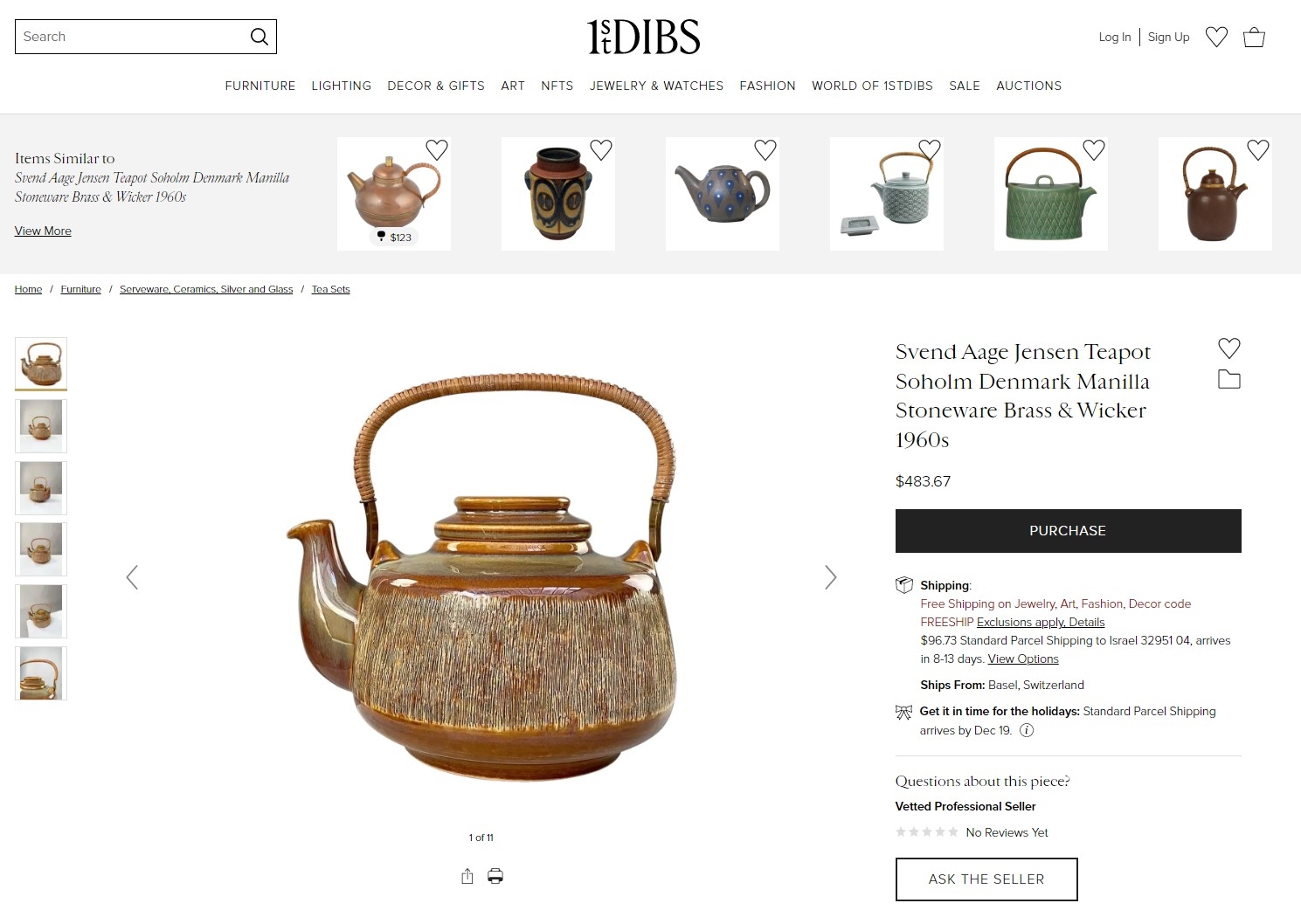The height and width of the screenshot is (924, 1301).
Task: Select the last teapot handle thumbnail
Action: pos(41,673)
